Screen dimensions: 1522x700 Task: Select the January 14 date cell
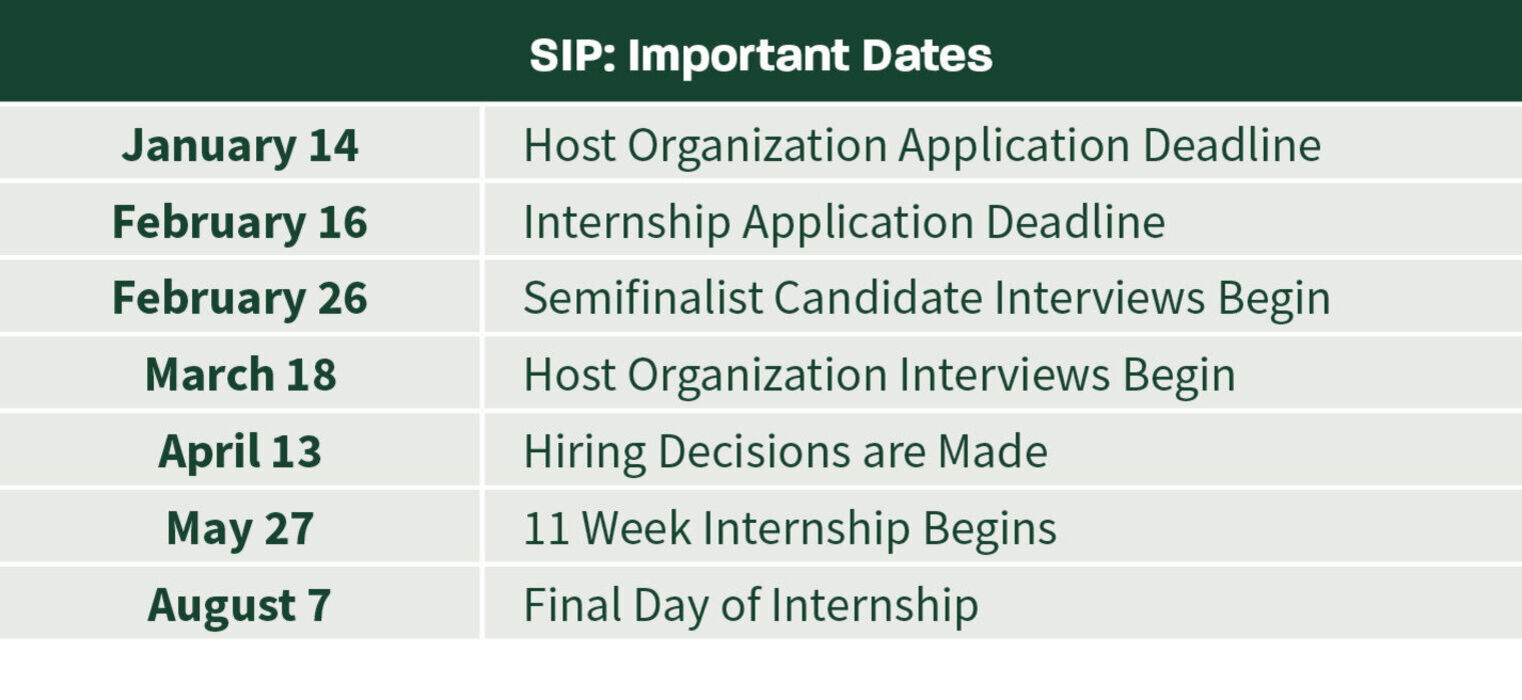pos(240,145)
